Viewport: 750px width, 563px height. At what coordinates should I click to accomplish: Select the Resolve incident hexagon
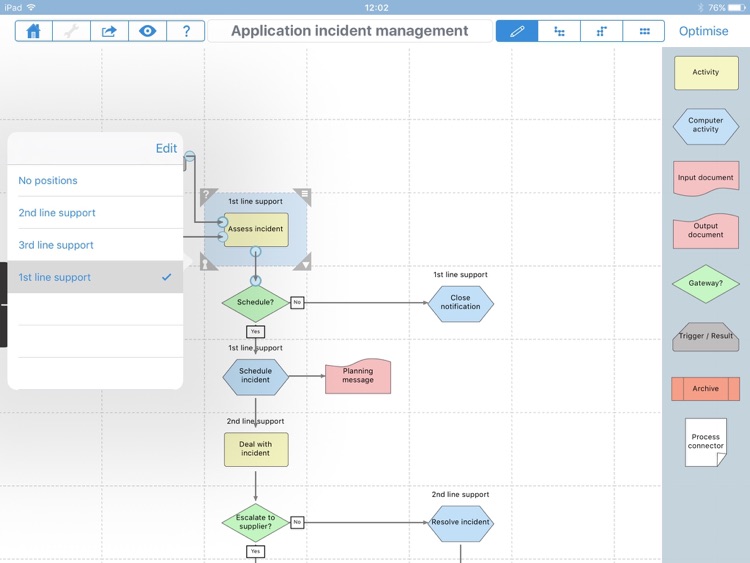click(460, 523)
